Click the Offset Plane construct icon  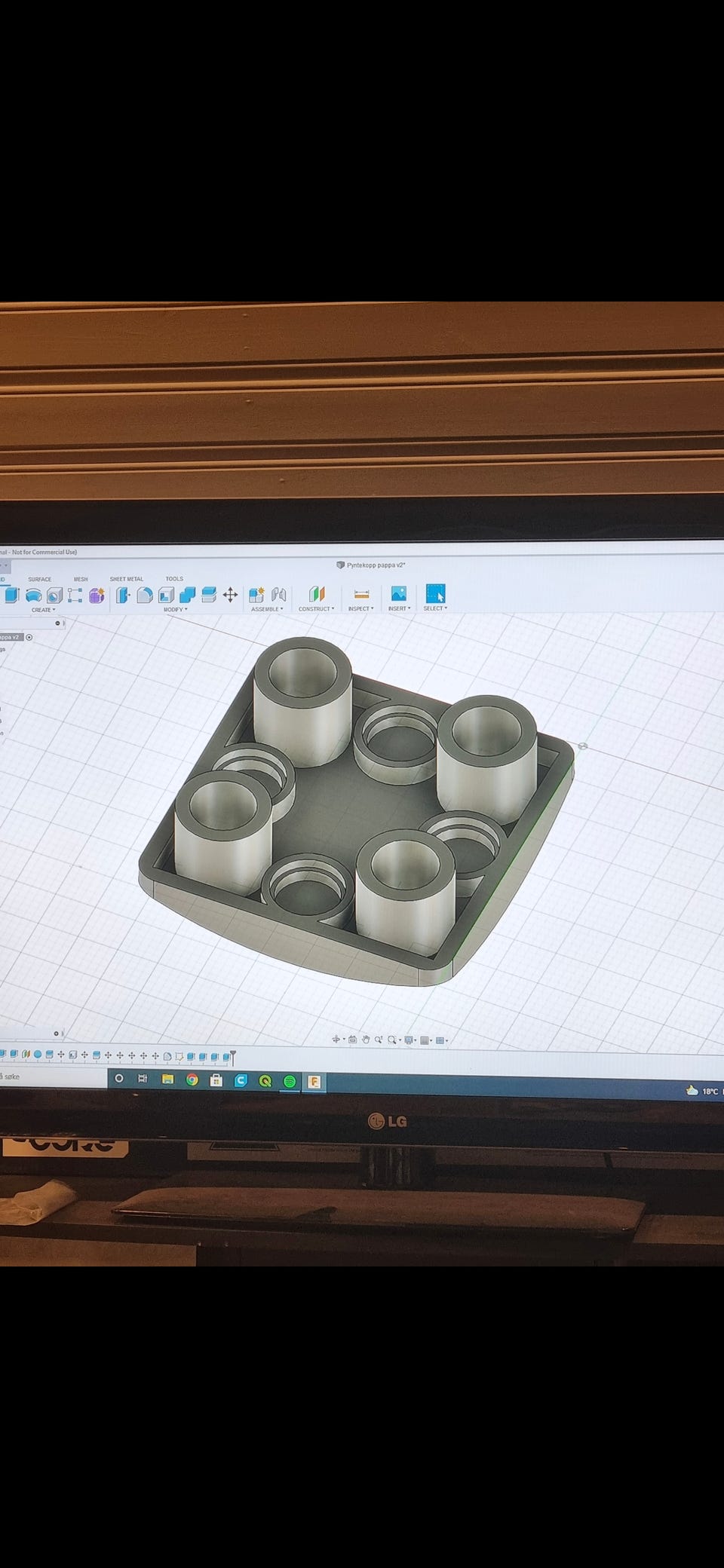tap(317, 593)
